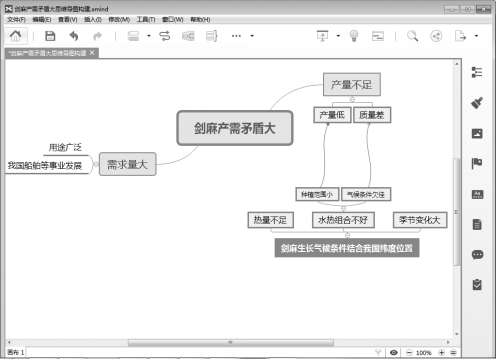Toggle the eye visibility icon in status bar

(x=394, y=352)
